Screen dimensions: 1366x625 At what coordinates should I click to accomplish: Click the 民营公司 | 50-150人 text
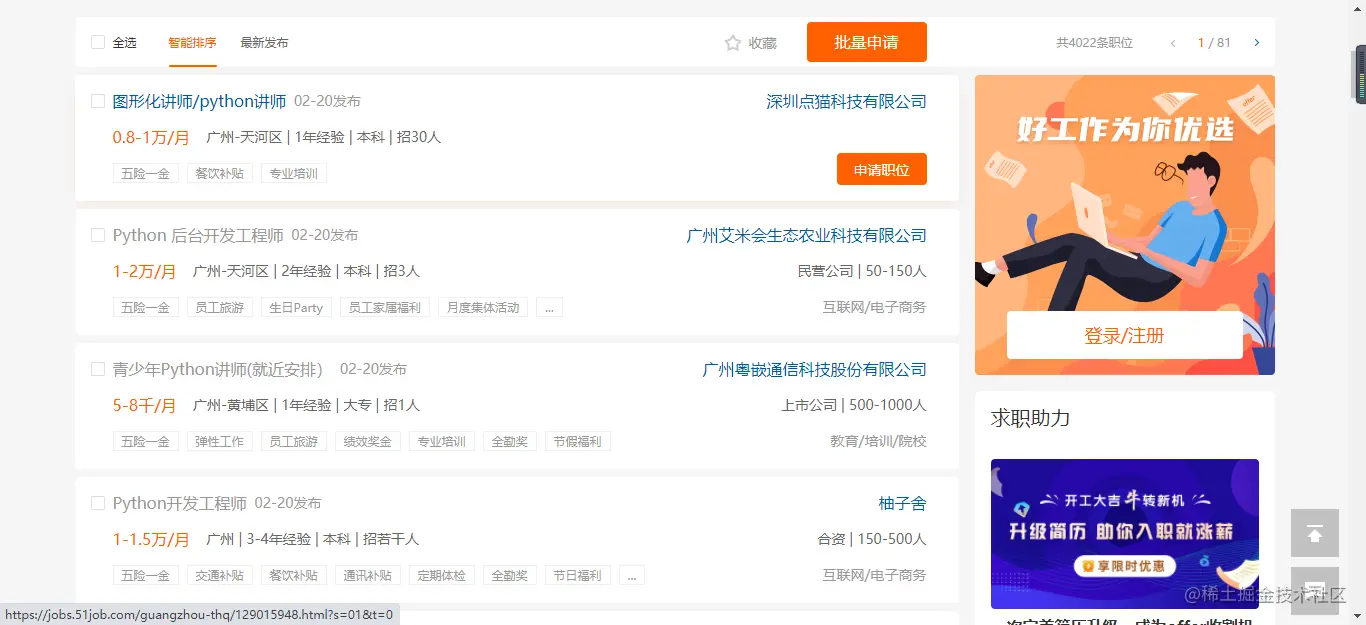tap(862, 271)
